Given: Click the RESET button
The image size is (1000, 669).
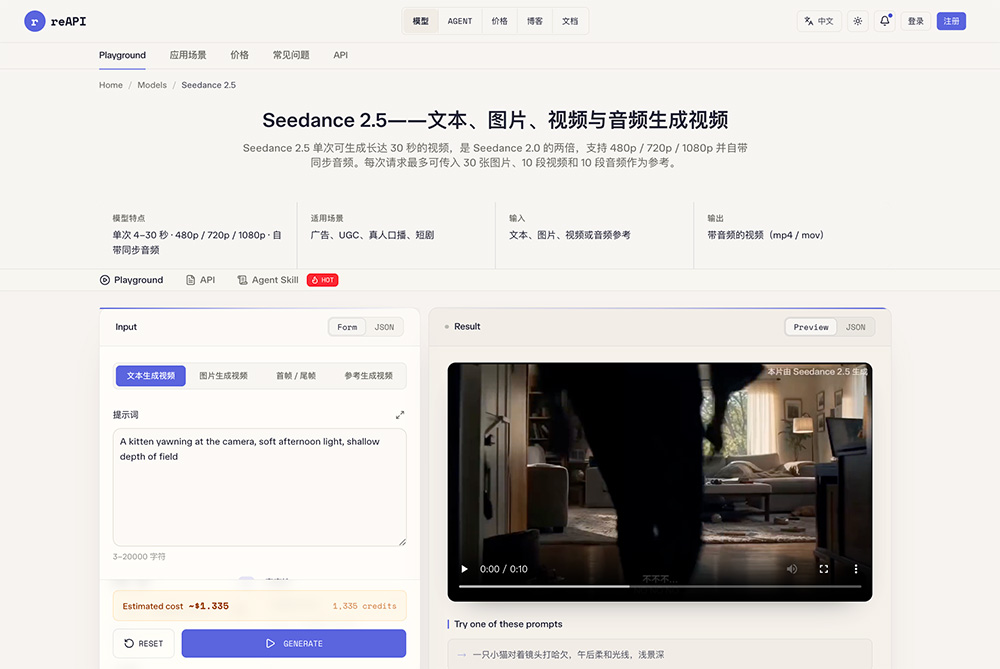Looking at the screenshot, I should pyautogui.click(x=143, y=643).
